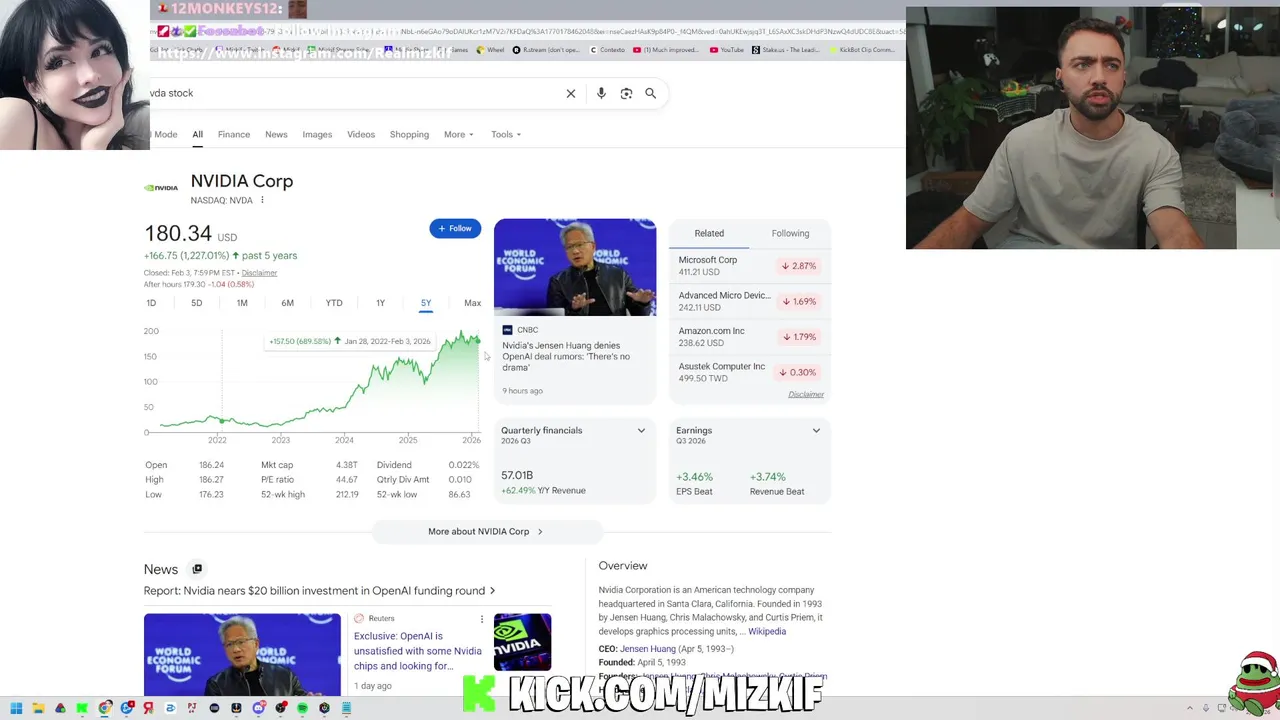
Task: Click the Disclaimer link under related stocks
Action: pyautogui.click(x=806, y=395)
